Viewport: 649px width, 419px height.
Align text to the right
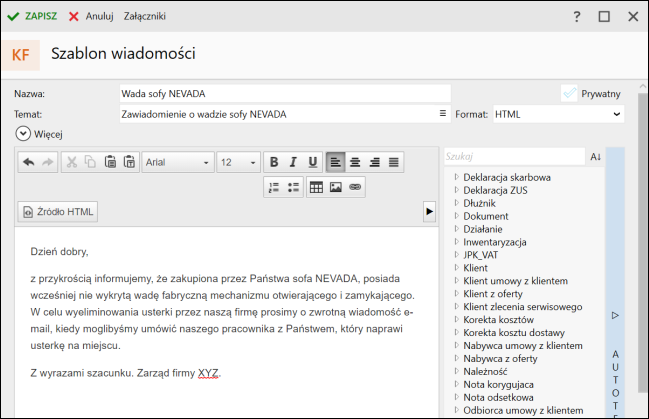[x=374, y=162]
